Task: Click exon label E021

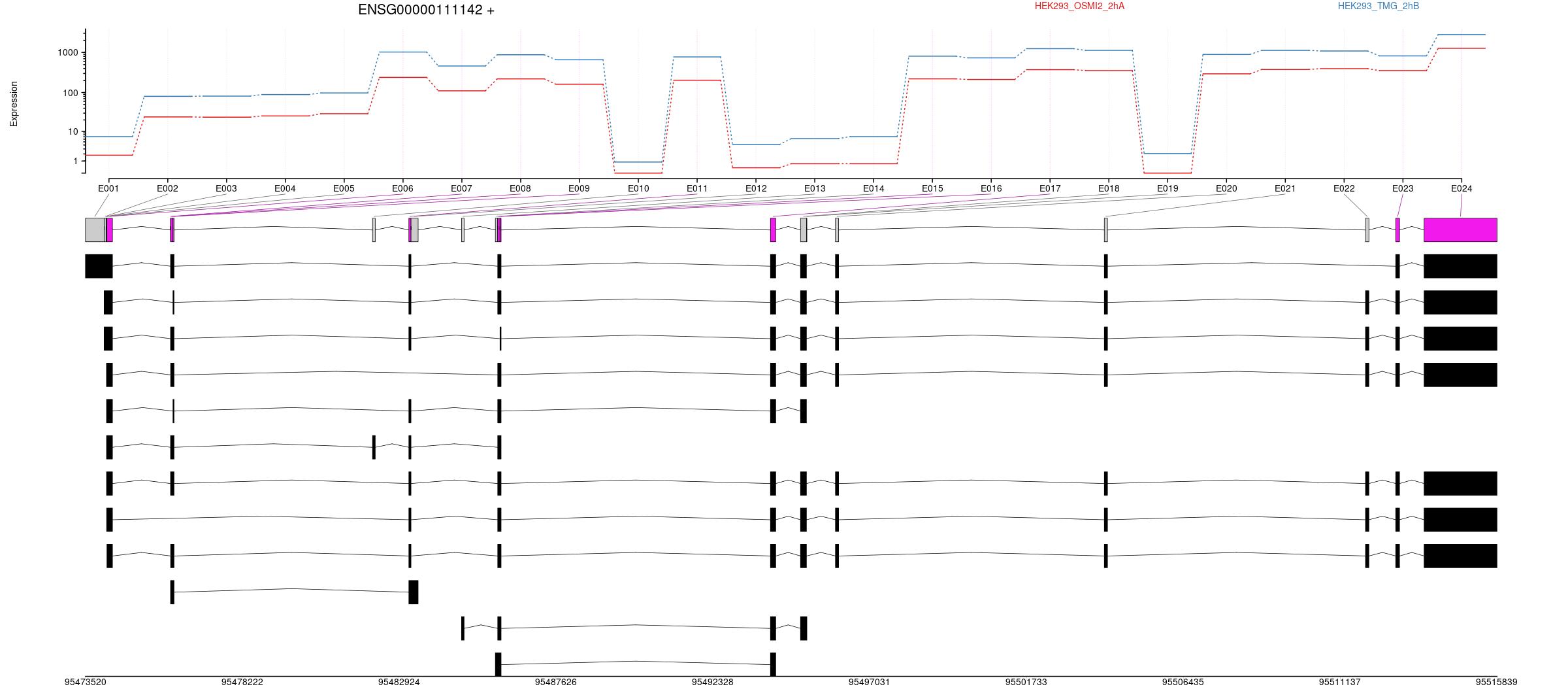Action: pyautogui.click(x=1285, y=188)
